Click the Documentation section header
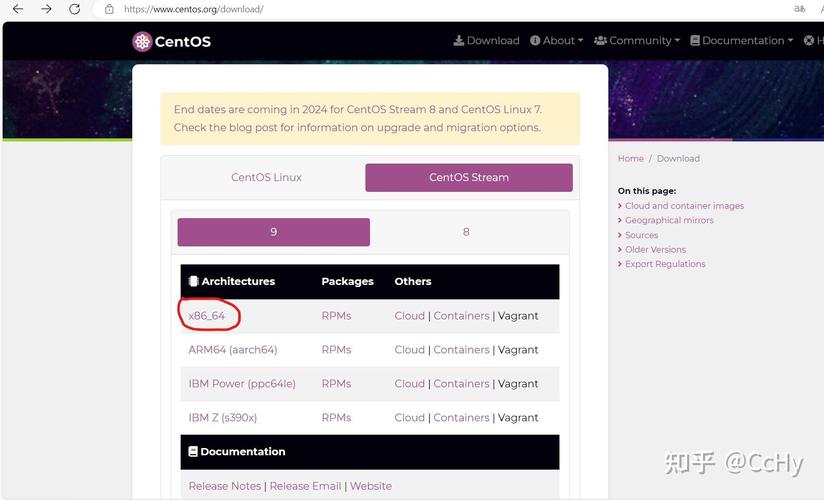 click(x=236, y=452)
